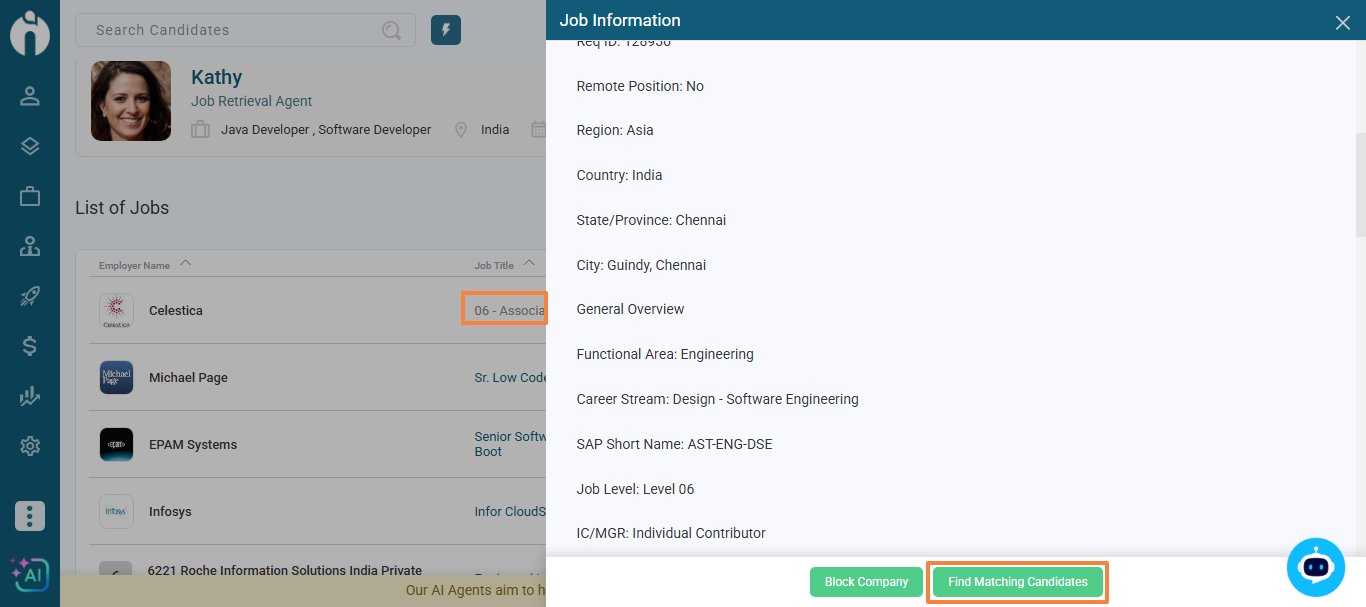The width and height of the screenshot is (1366, 607).
Task: Close the Job Information panel
Action: coord(1342,22)
